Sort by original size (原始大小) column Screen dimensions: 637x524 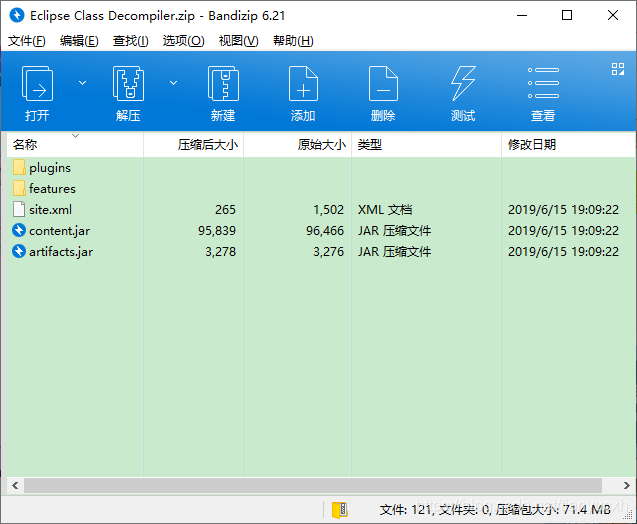click(x=297, y=145)
